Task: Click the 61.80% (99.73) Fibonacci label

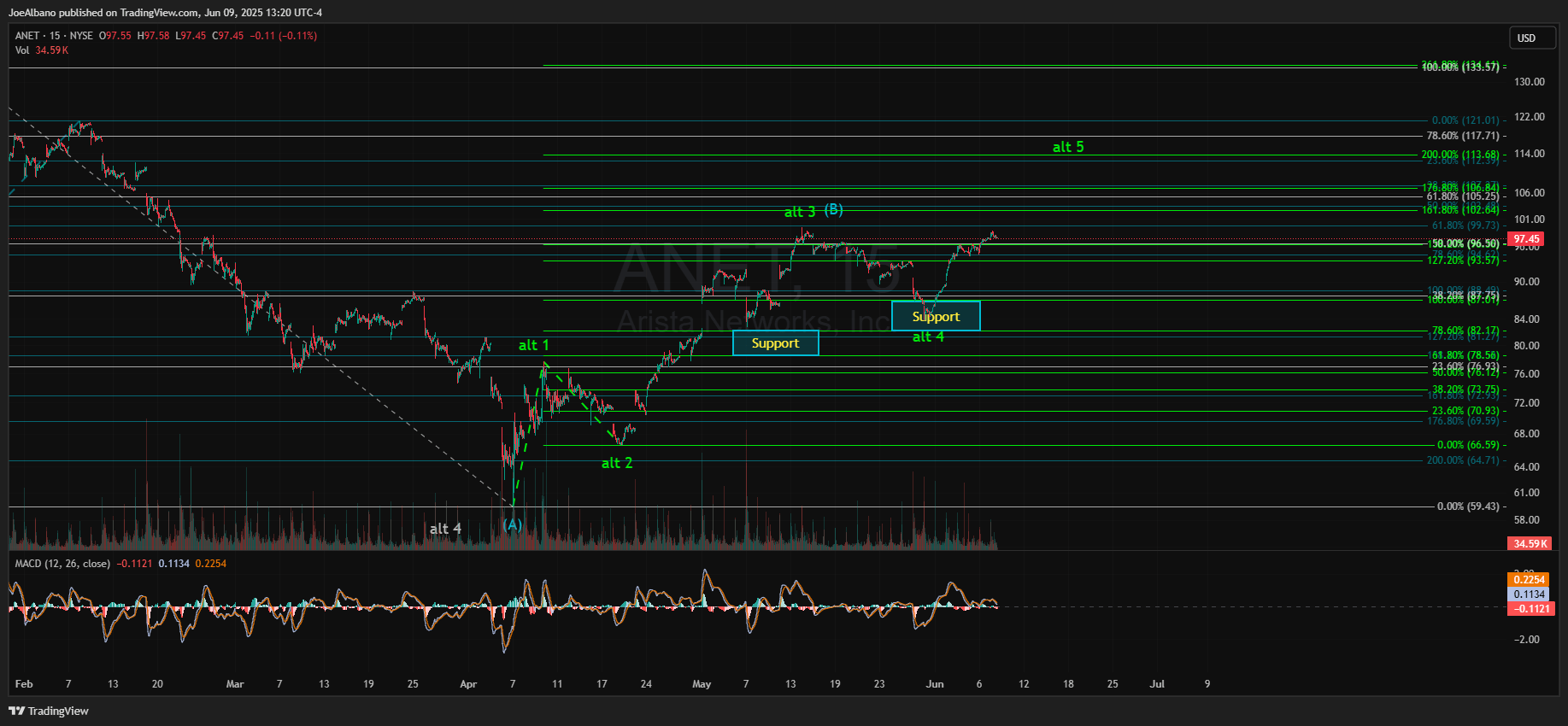Action: tap(1465, 225)
